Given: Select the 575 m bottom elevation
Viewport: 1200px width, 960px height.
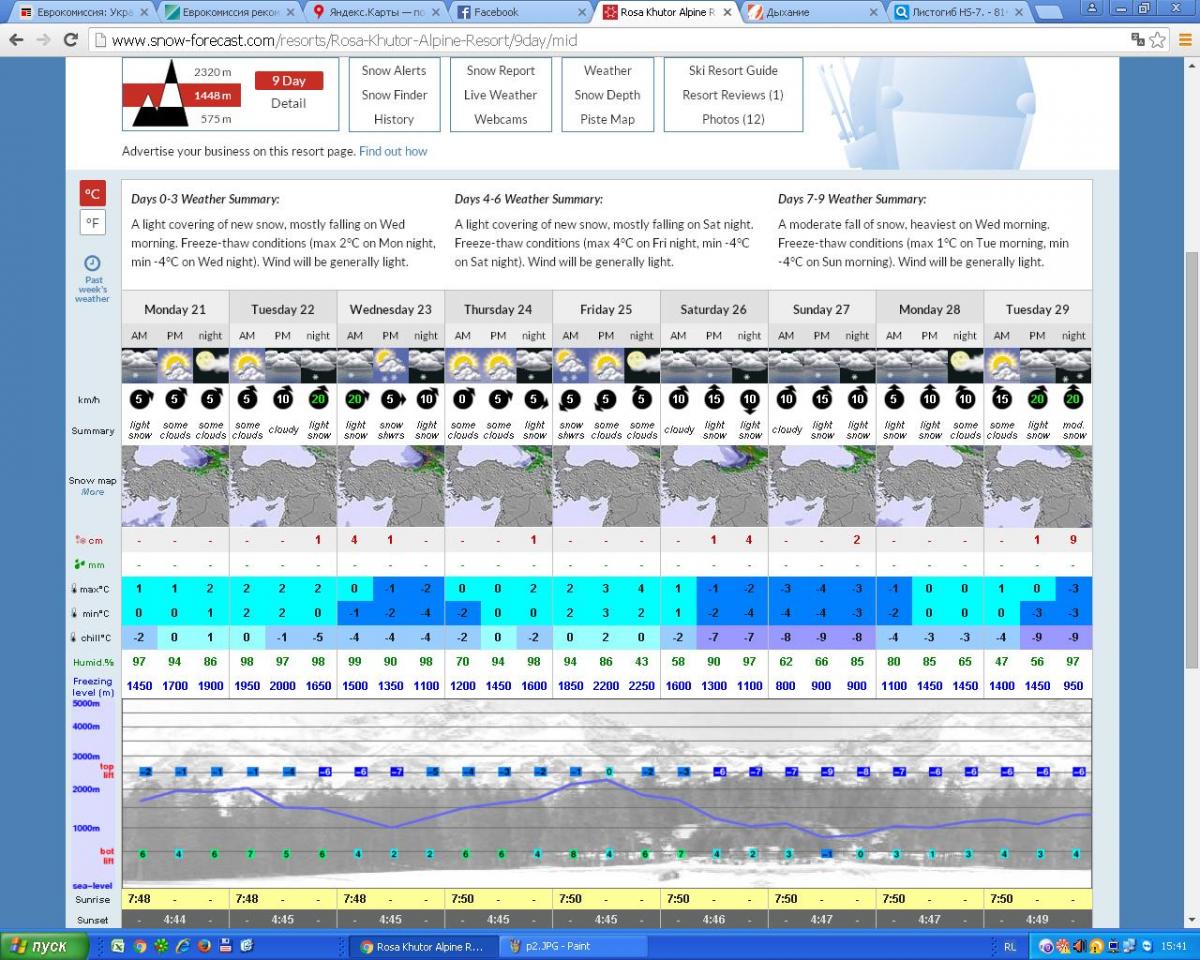Looking at the screenshot, I should tap(216, 119).
